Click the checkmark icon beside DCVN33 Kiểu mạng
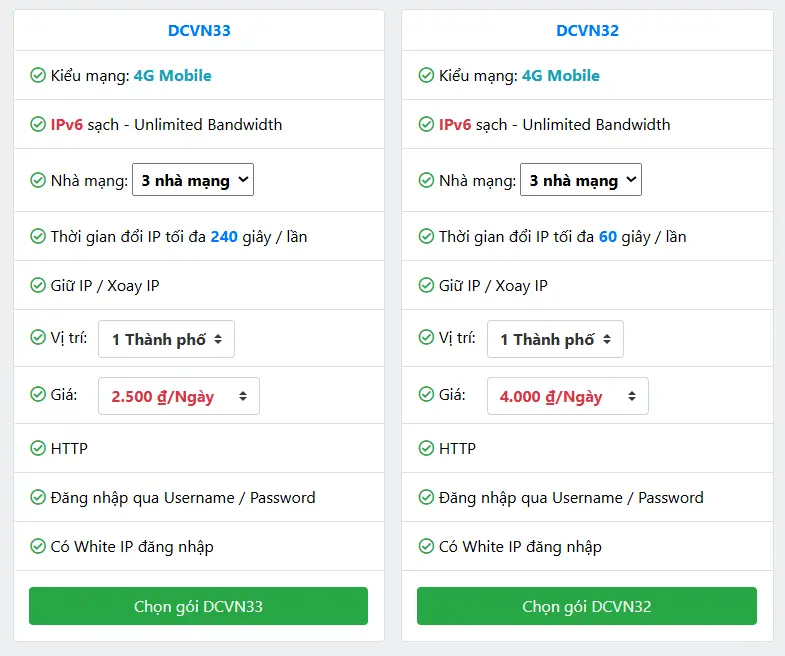 click(38, 75)
